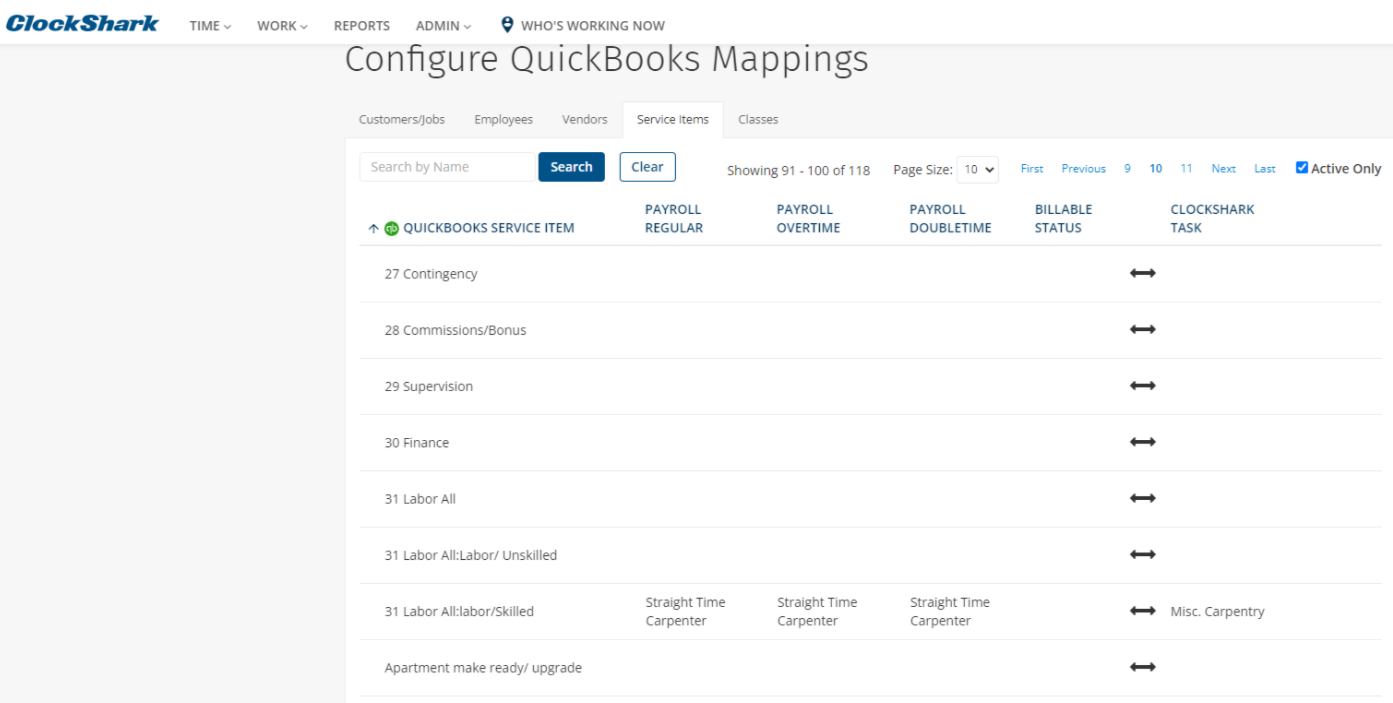Go to the Previous page
This screenshot has height=703, width=1393.
1084,169
